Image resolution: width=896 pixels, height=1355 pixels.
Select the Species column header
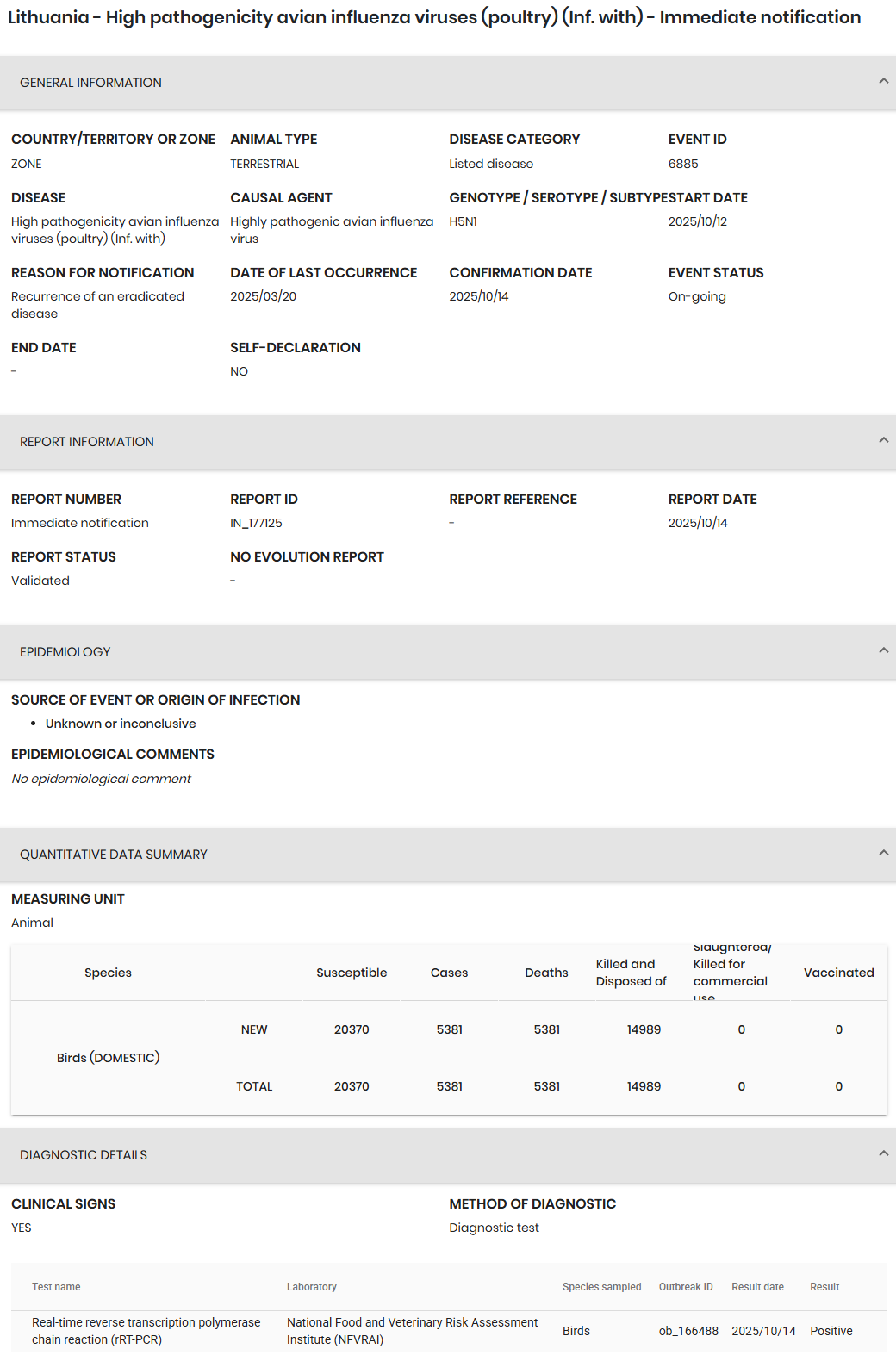pyautogui.click(x=108, y=973)
